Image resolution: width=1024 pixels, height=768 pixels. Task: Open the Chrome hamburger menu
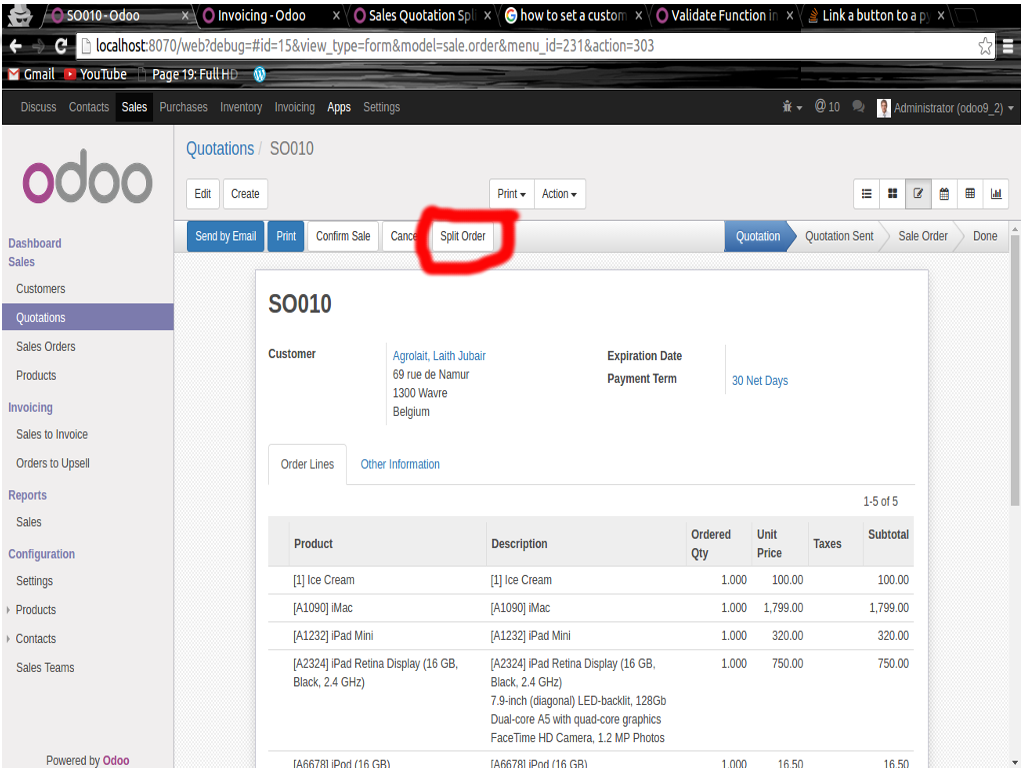point(1008,46)
